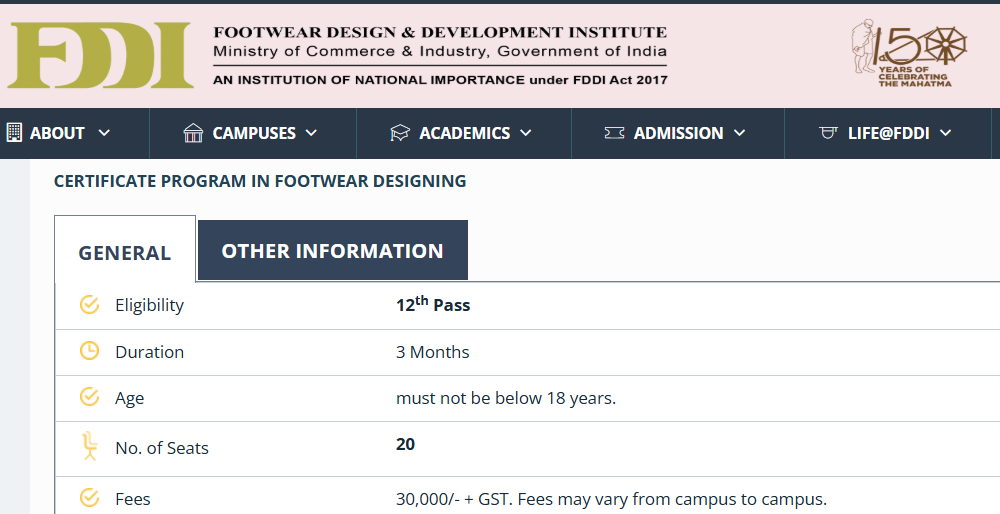
Task: Open the Admission menu
Action: [x=678, y=133]
